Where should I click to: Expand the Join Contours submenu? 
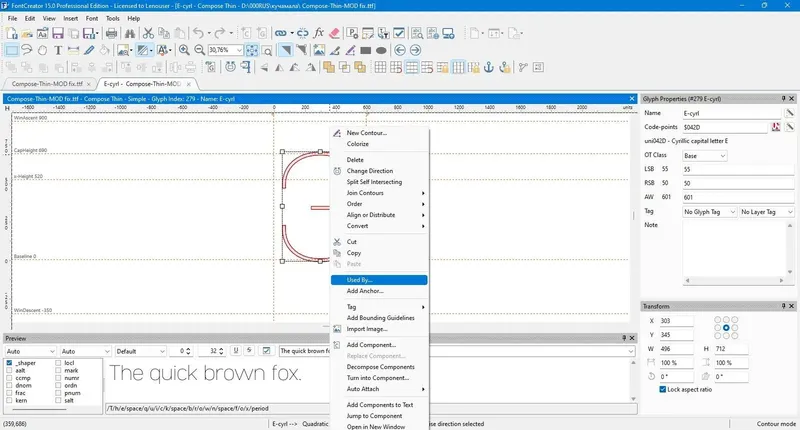379,193
